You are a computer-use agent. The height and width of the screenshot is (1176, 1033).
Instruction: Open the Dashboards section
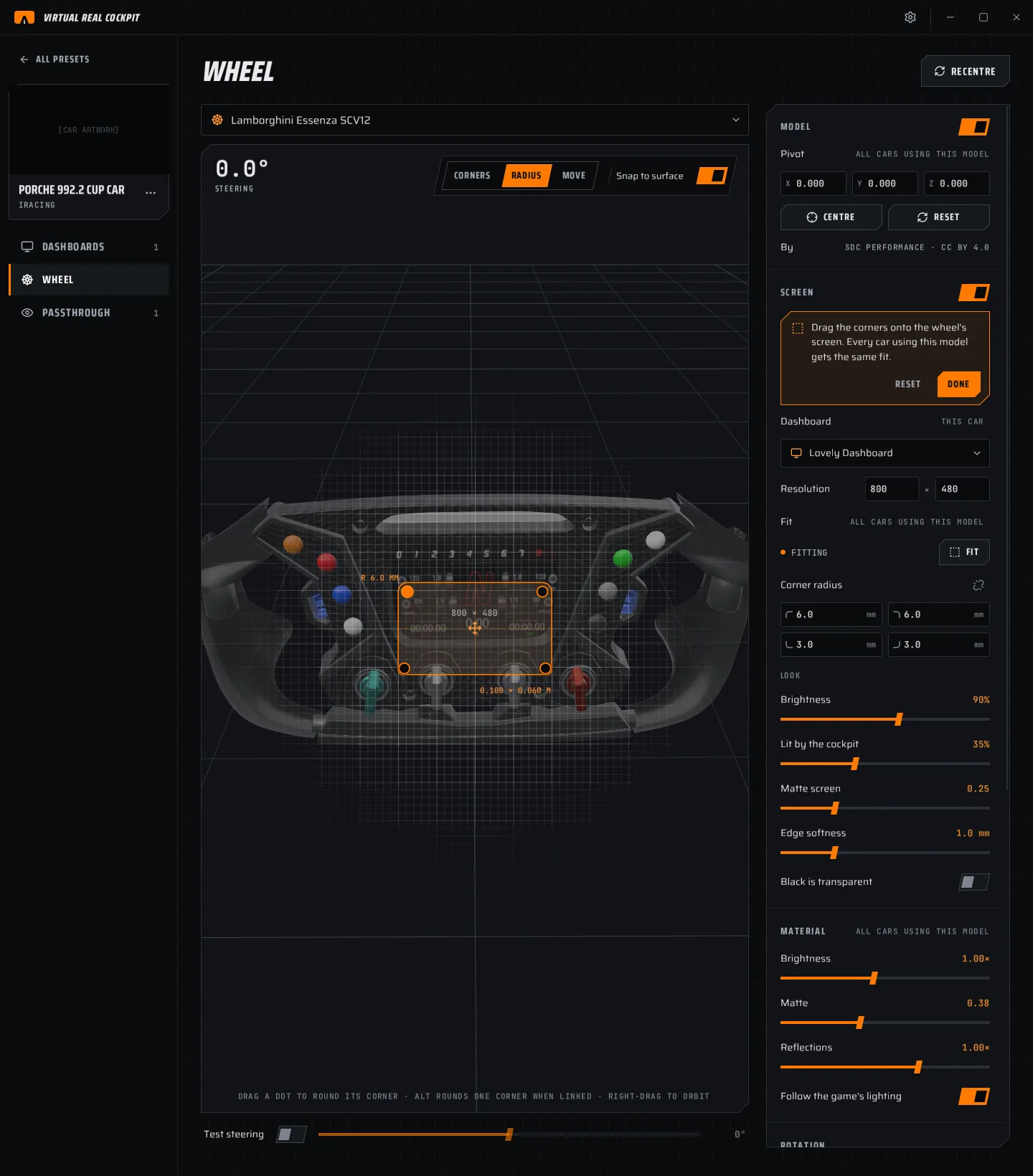[89, 247]
